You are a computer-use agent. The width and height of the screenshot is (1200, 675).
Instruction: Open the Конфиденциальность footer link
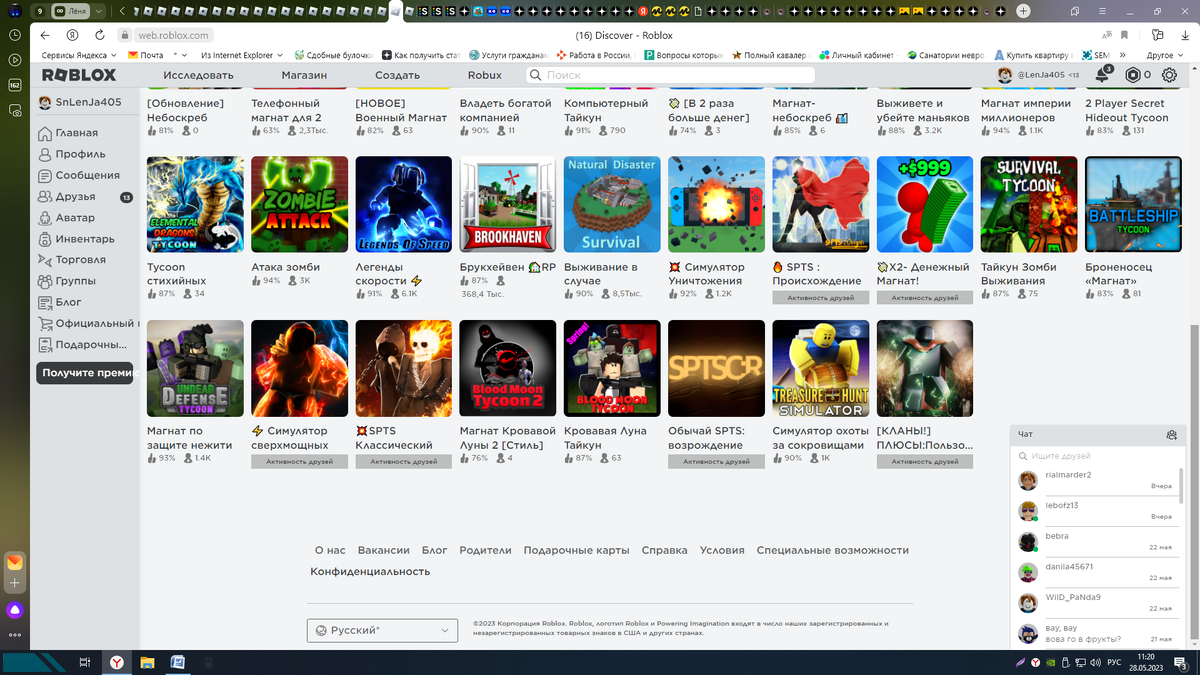point(370,571)
